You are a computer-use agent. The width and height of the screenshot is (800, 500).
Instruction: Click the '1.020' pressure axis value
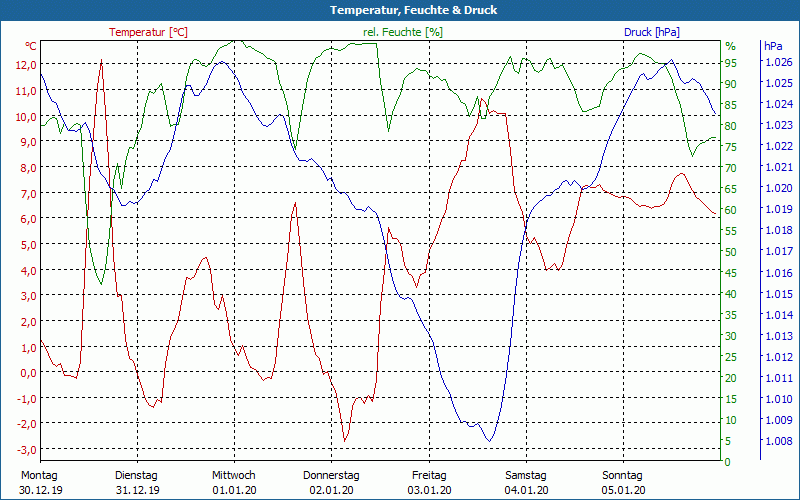(x=779, y=188)
